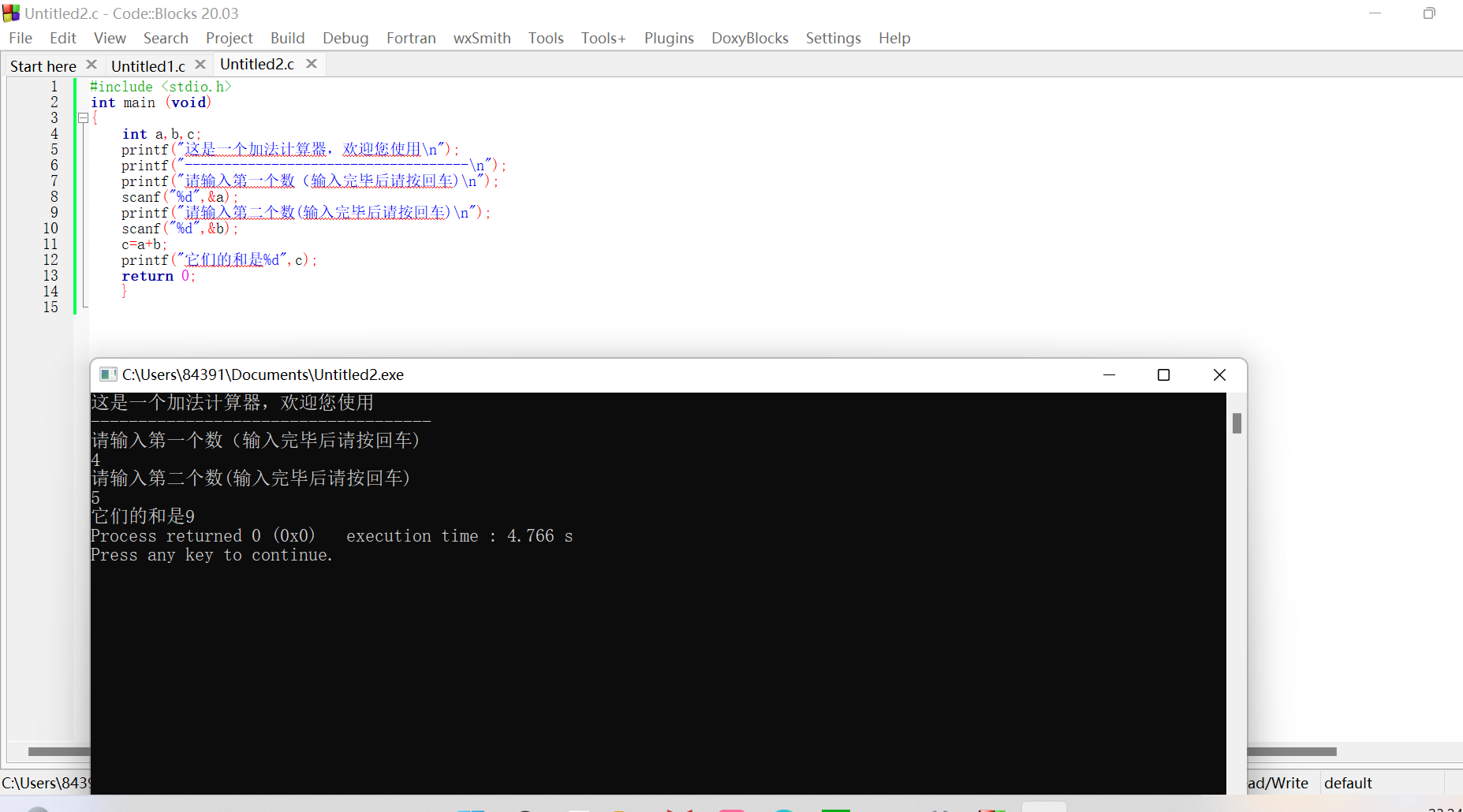Open the Build menu
Screen dimensions: 1463x812
point(287,38)
